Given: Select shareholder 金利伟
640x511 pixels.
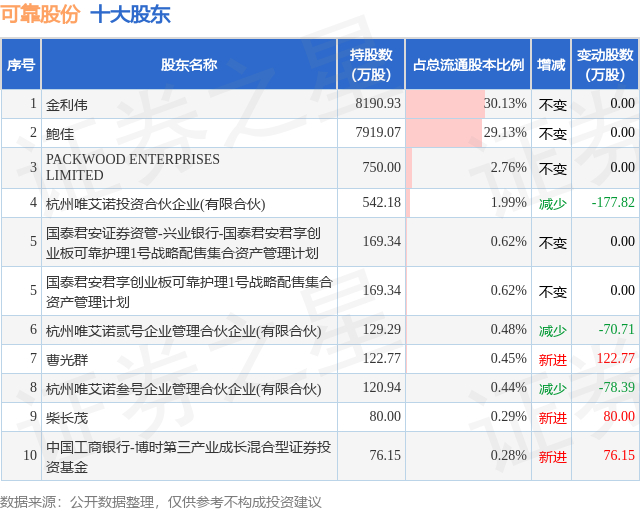Looking at the screenshot, I should coord(67,104).
